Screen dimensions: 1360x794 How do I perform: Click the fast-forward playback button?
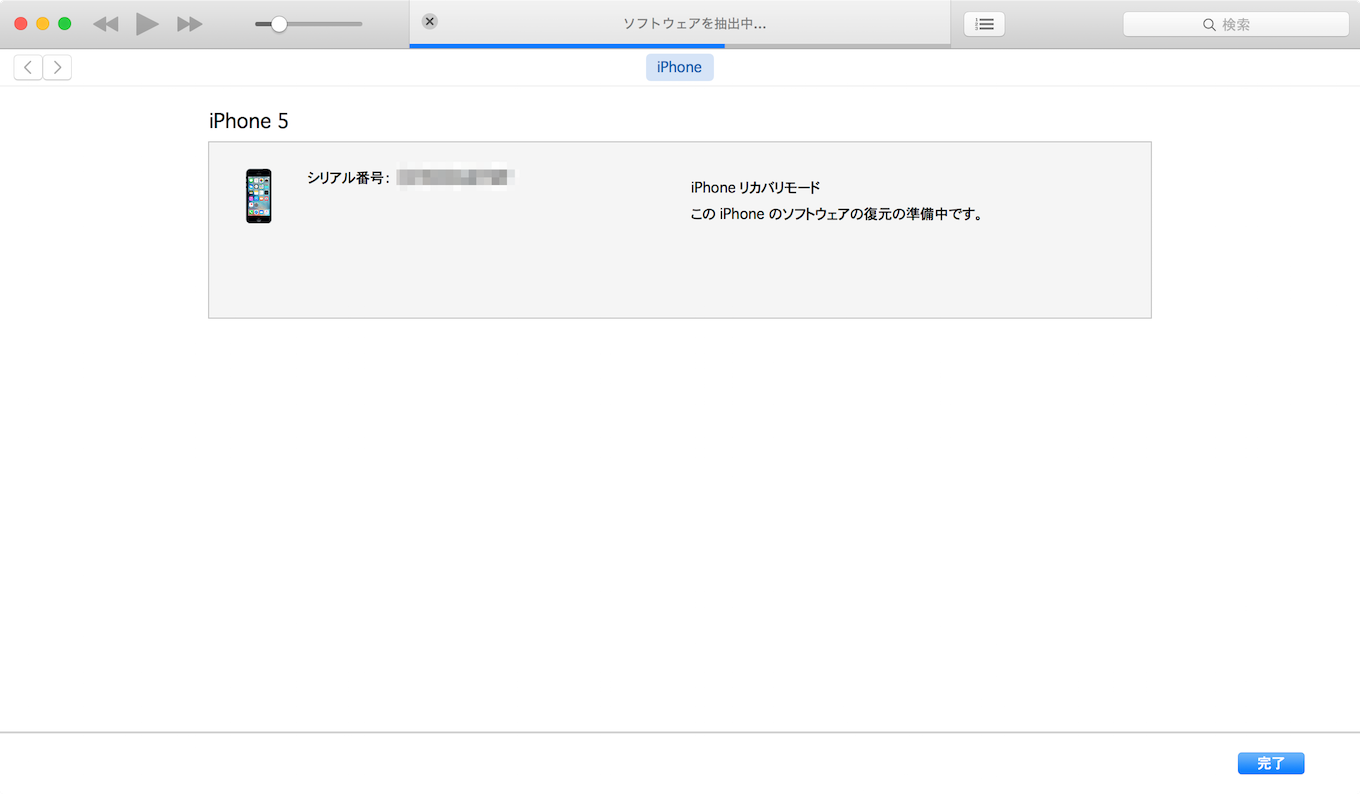point(190,24)
